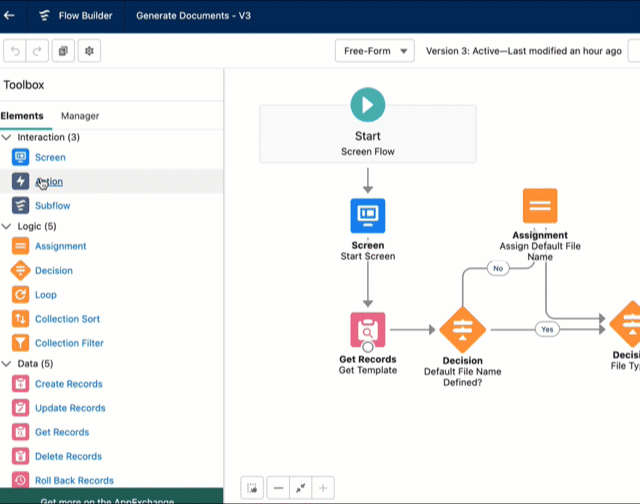Click the Assignment link in Toolbox
This screenshot has height=504, width=640.
60,246
